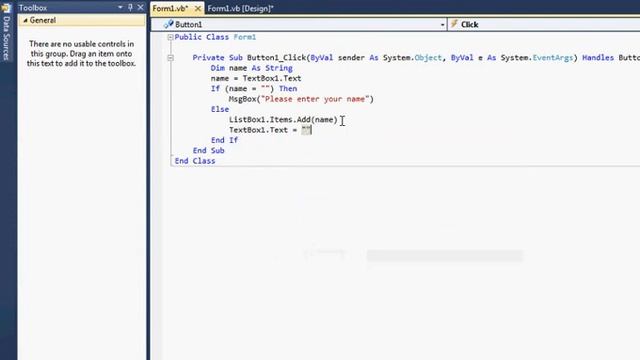640x360 pixels.
Task: Click the 'End If' line
Action: [x=224, y=140]
